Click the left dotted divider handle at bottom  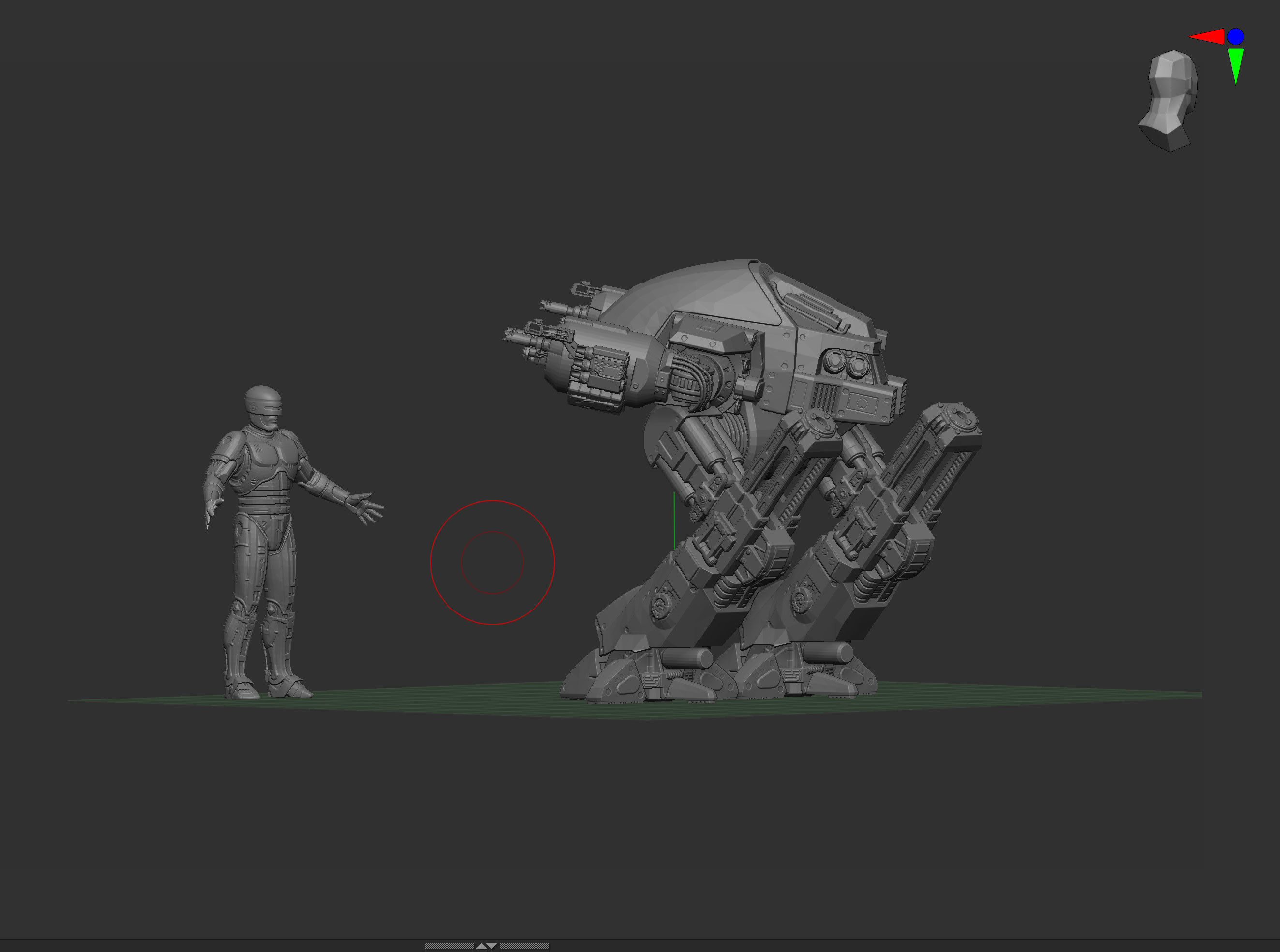tap(449, 946)
